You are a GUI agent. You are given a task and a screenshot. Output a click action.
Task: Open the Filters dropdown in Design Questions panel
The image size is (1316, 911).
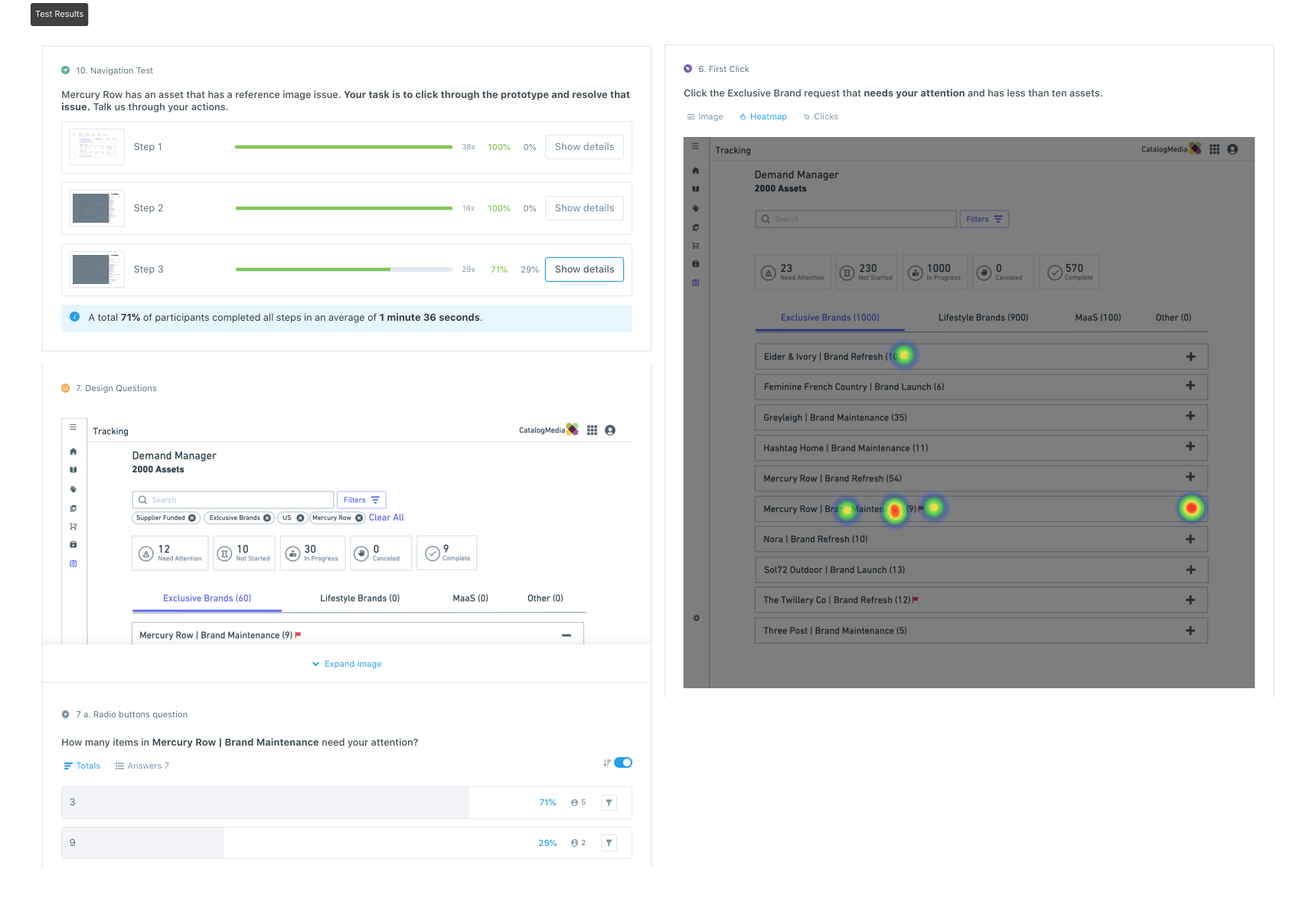361,500
